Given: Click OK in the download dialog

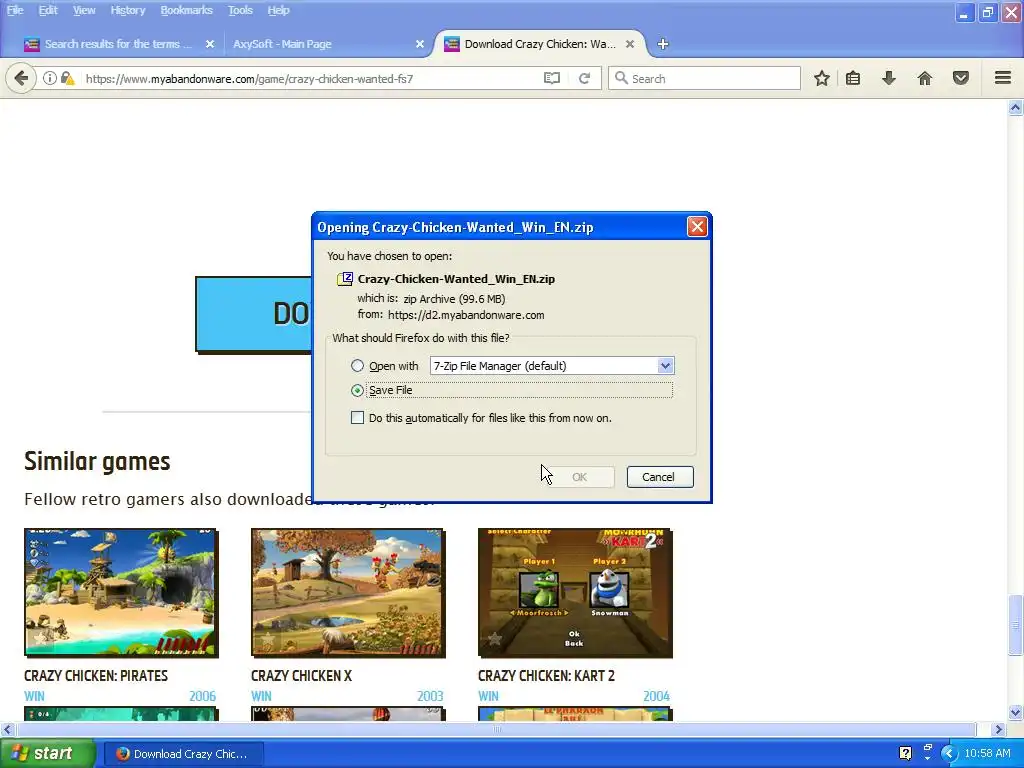Looking at the screenshot, I should pyautogui.click(x=579, y=477).
